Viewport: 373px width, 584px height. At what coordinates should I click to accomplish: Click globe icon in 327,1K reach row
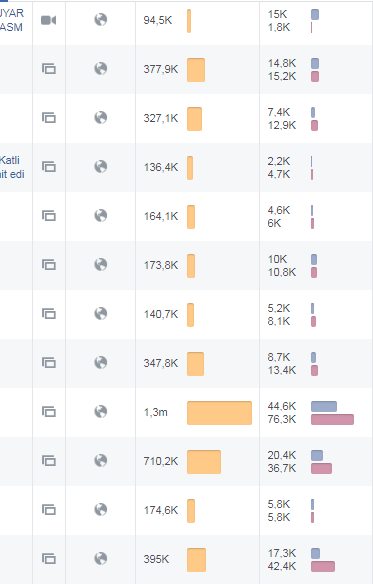tap(101, 117)
